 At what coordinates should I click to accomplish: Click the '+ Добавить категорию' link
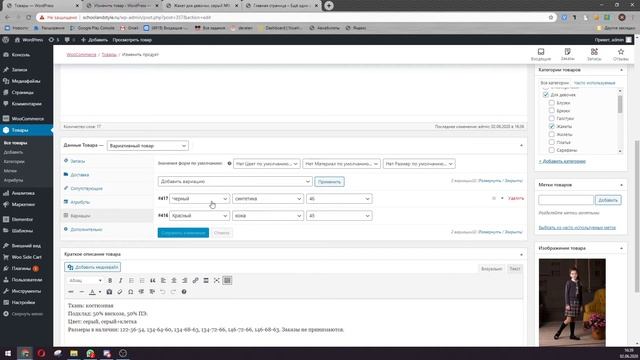(x=562, y=161)
